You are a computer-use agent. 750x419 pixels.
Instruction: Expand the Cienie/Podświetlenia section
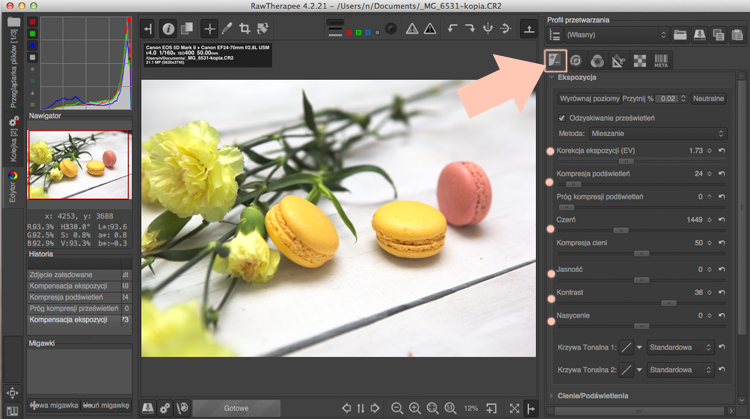click(593, 396)
